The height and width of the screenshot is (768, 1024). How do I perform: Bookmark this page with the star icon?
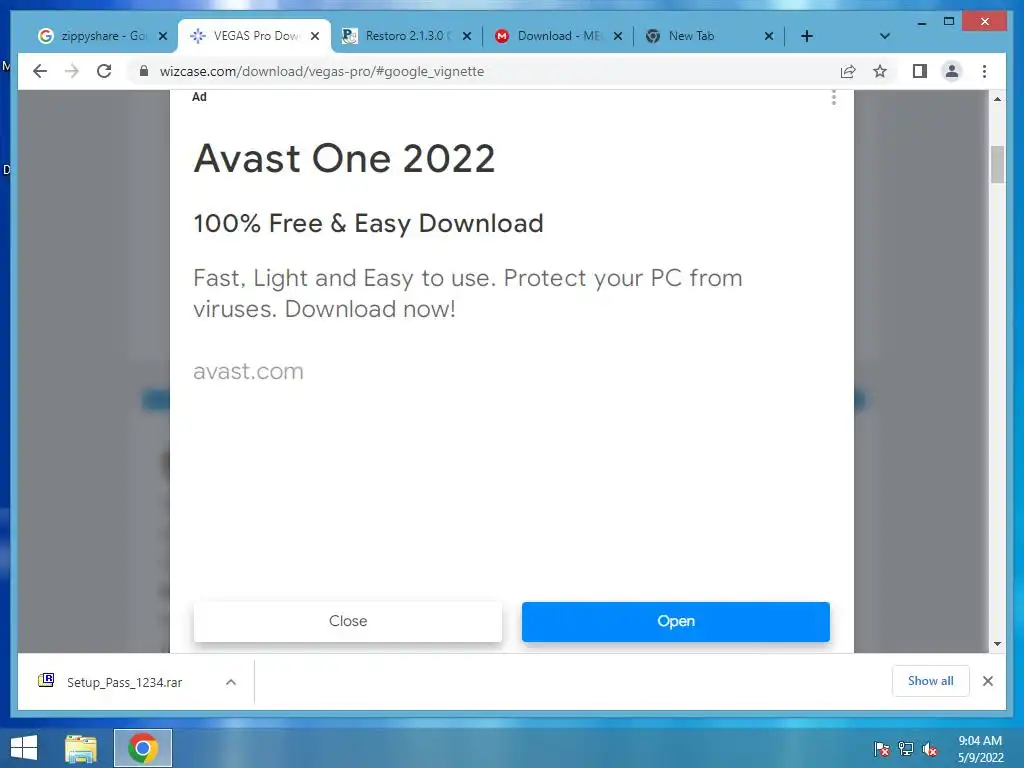(880, 71)
